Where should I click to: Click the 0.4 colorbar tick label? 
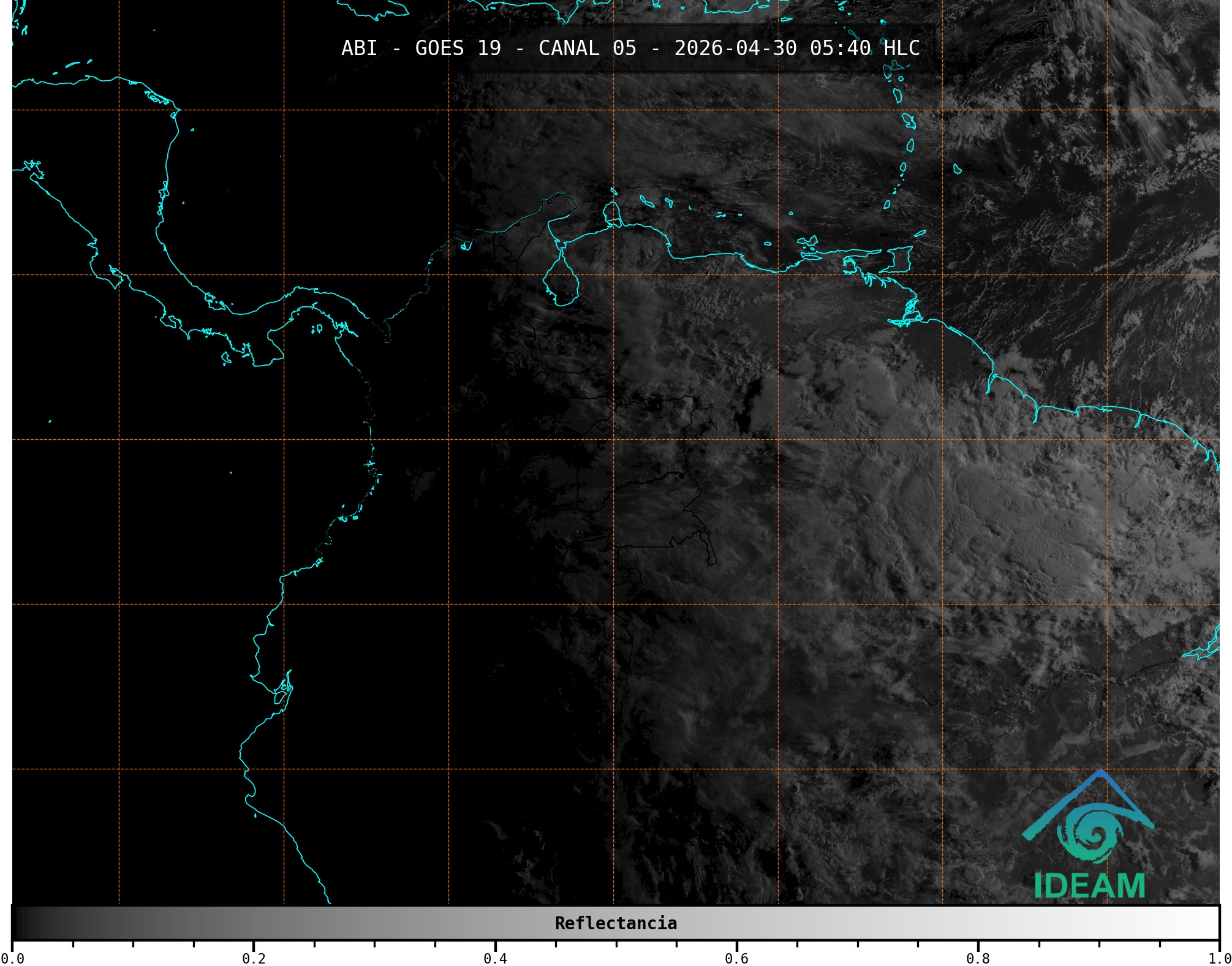pyautogui.click(x=495, y=959)
